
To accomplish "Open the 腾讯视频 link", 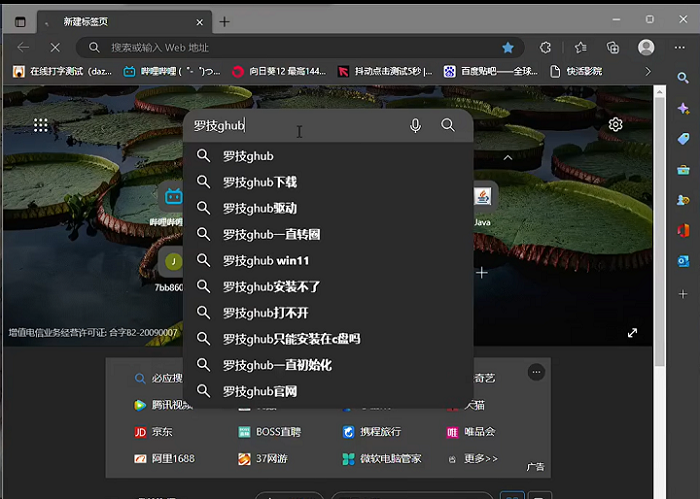I will pyautogui.click(x=163, y=405).
